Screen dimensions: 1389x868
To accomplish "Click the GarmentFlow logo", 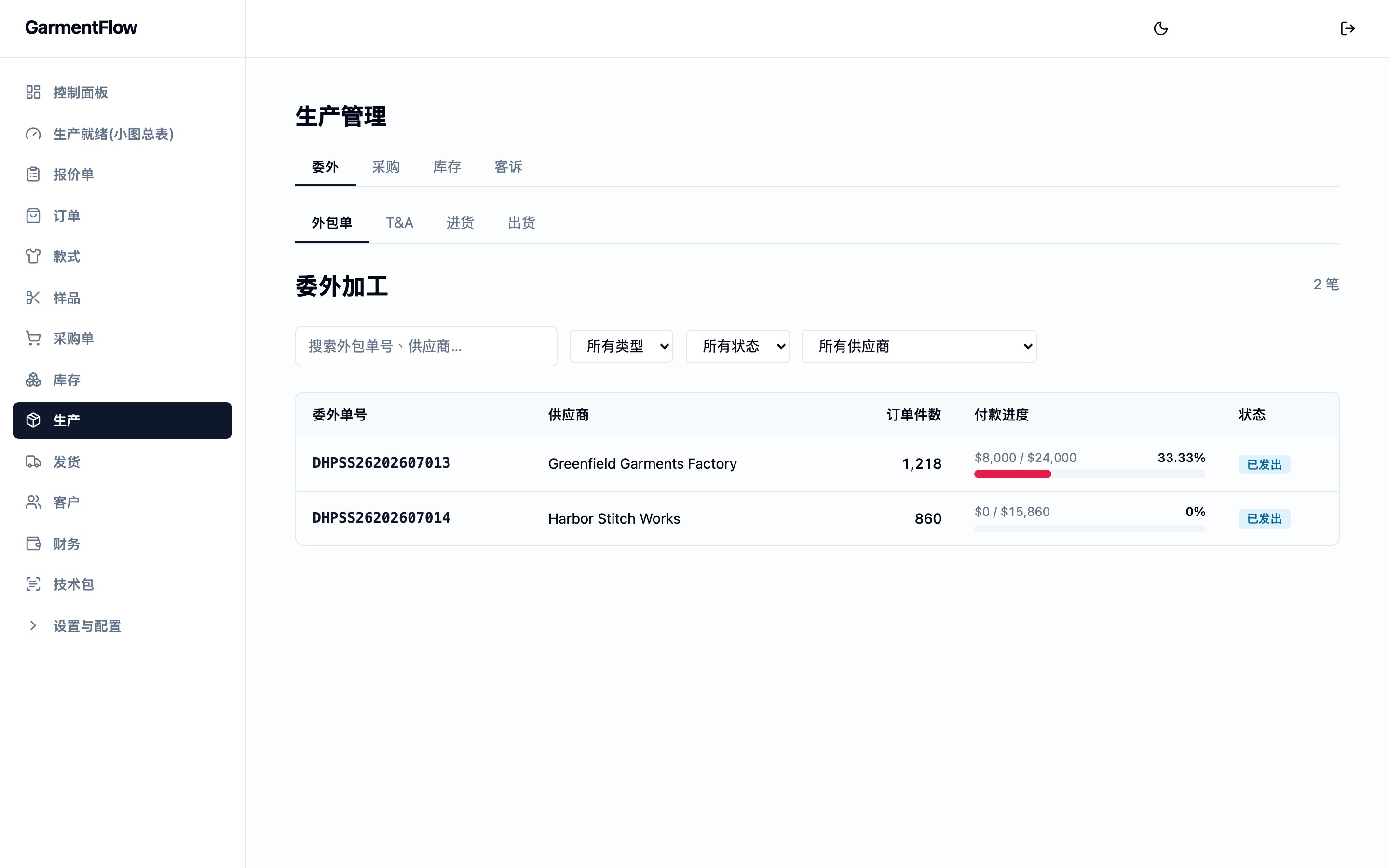I will (x=81, y=27).
